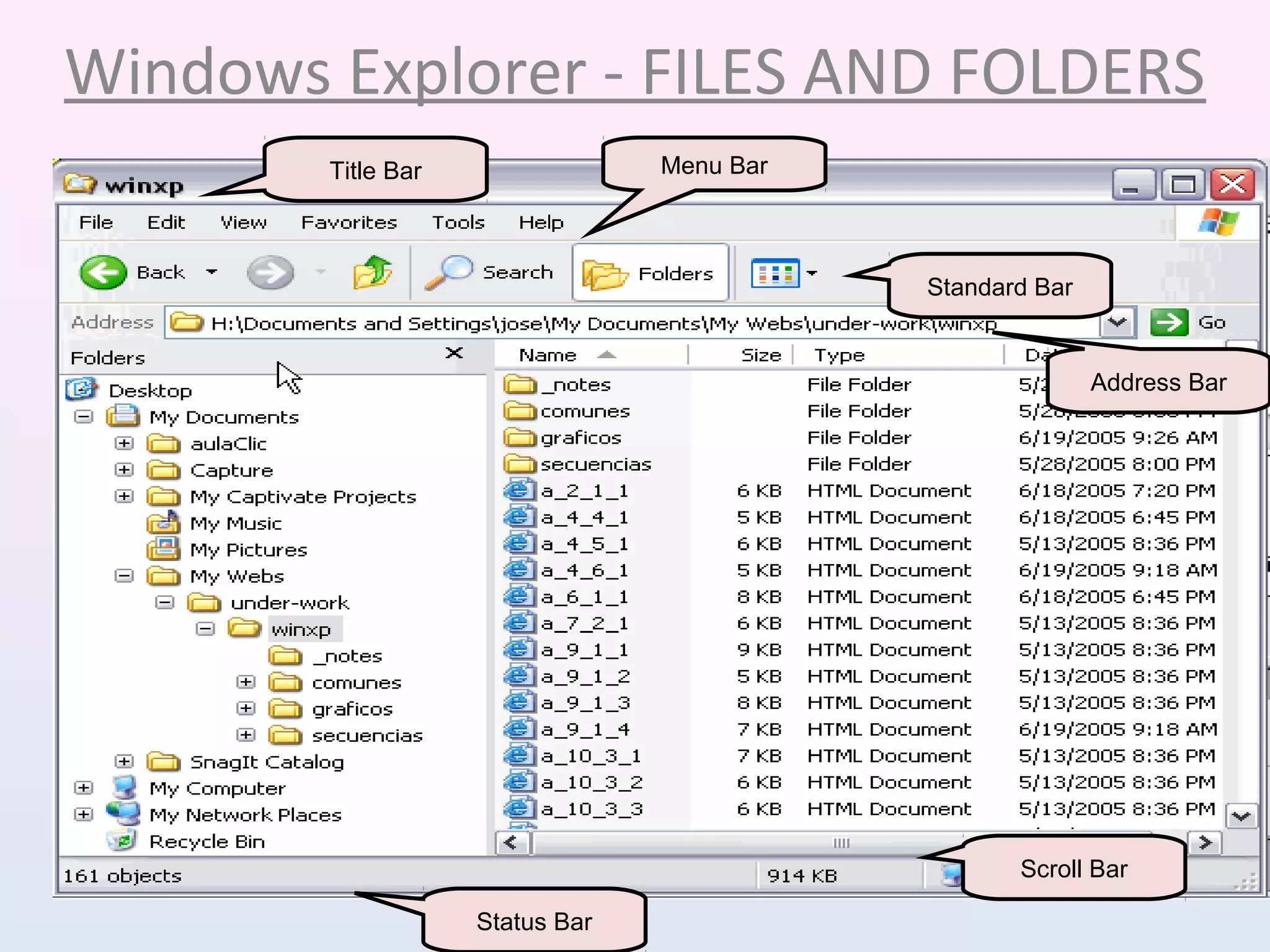The image size is (1270, 952).
Task: Select the a_10_3_3 HTML file icon
Action: coord(518,808)
